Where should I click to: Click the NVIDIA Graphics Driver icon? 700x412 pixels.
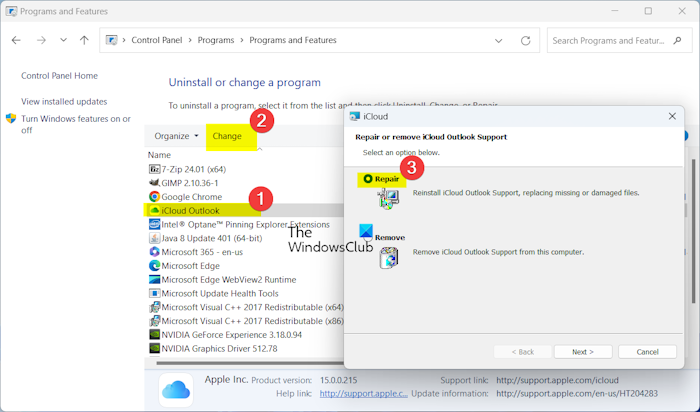tap(154, 349)
